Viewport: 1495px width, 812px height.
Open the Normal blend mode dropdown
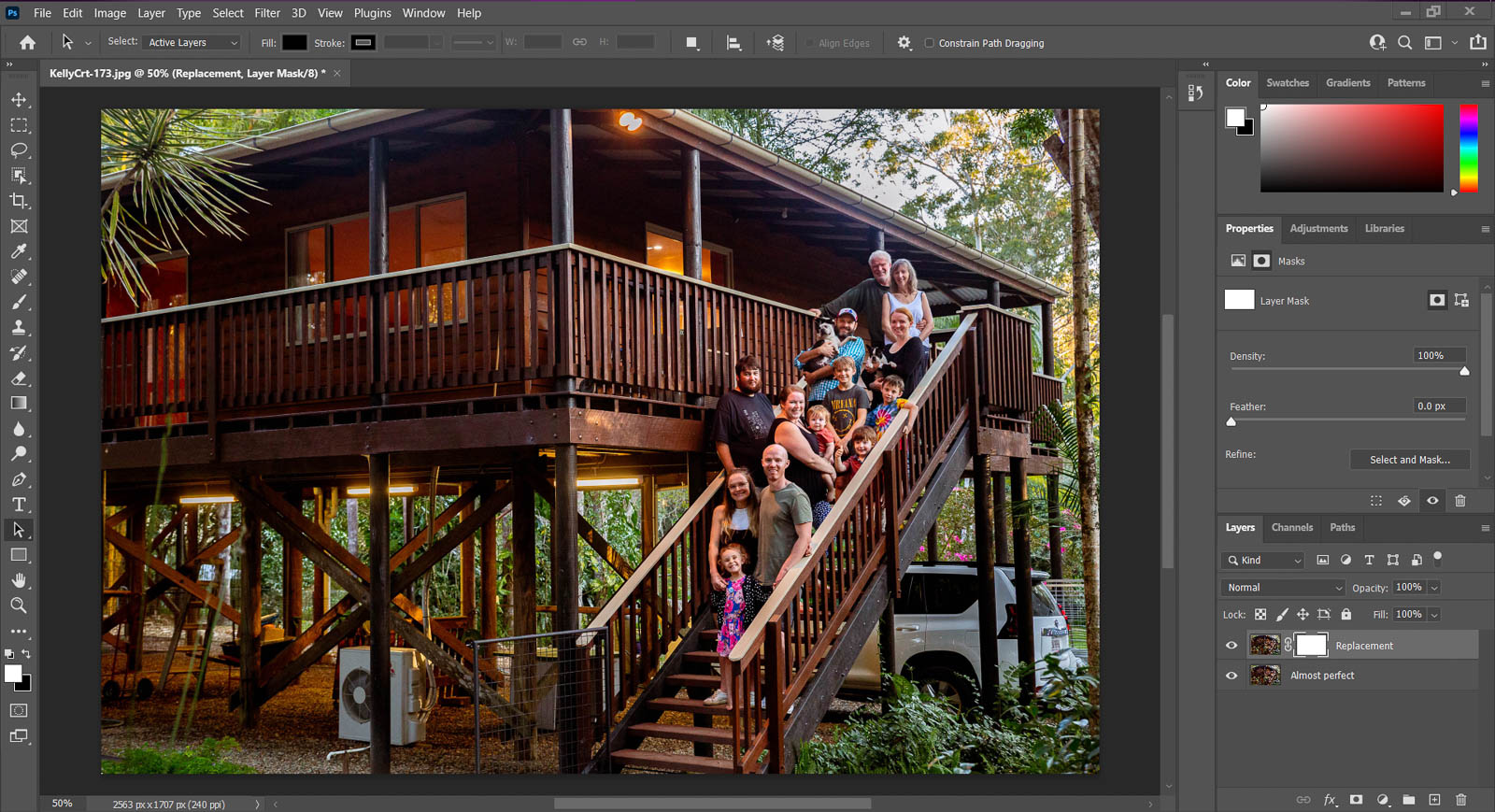1283,588
